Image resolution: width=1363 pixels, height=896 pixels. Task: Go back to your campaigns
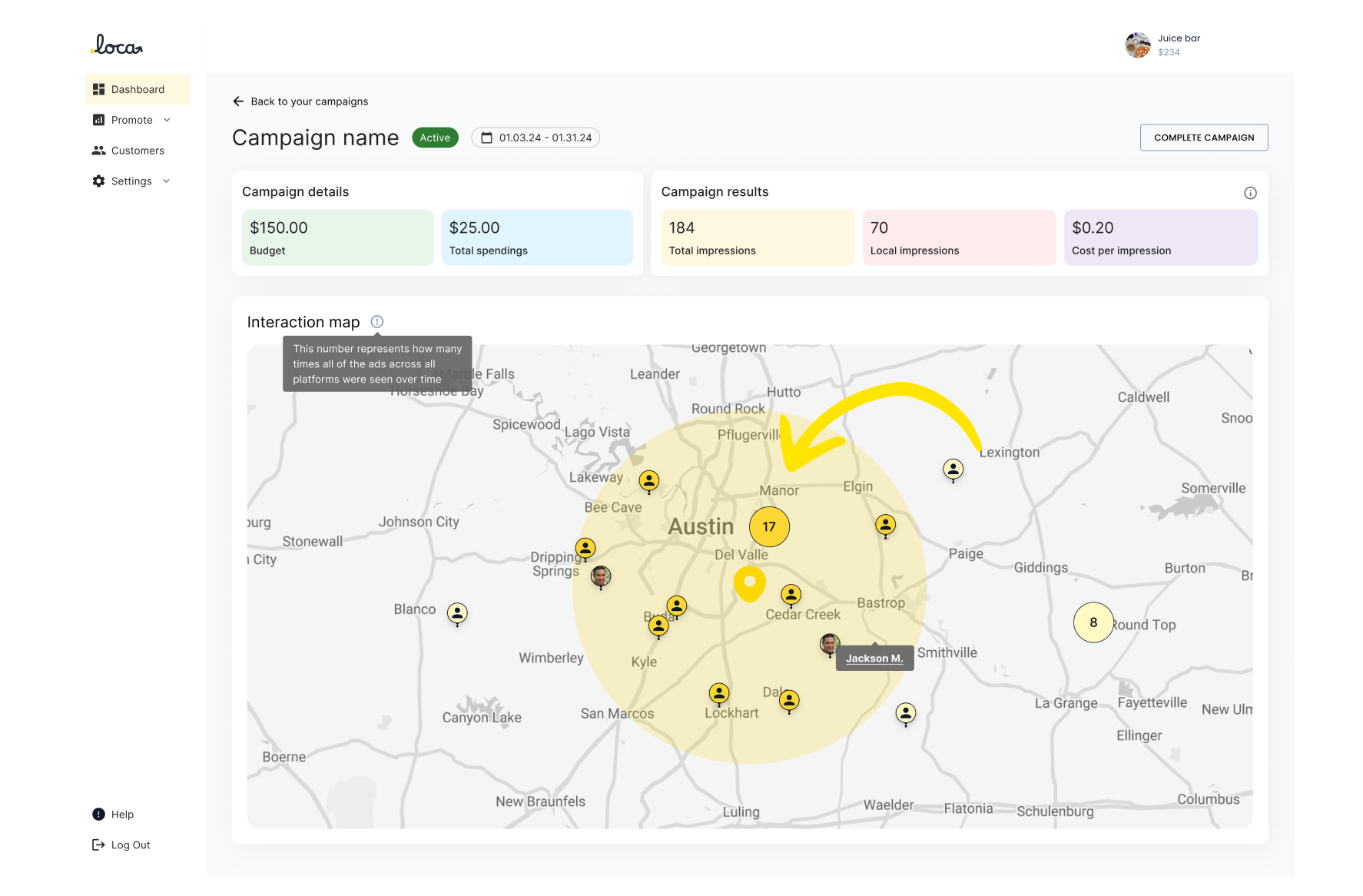(x=300, y=101)
